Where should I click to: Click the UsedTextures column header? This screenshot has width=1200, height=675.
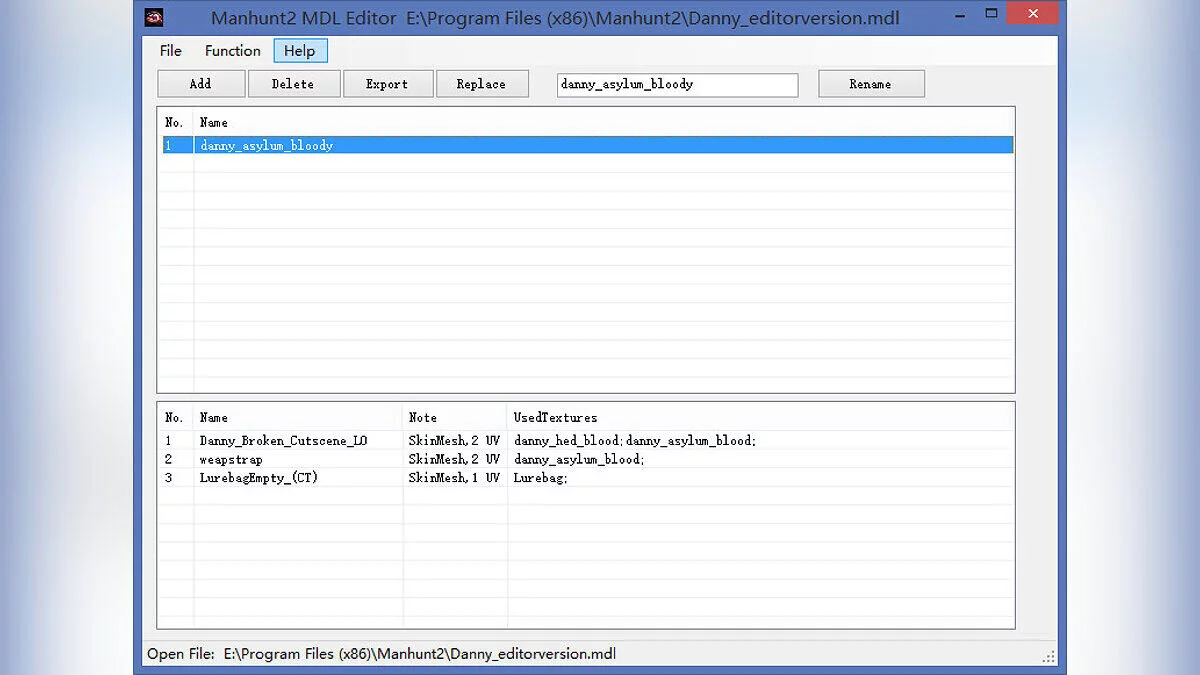point(760,417)
